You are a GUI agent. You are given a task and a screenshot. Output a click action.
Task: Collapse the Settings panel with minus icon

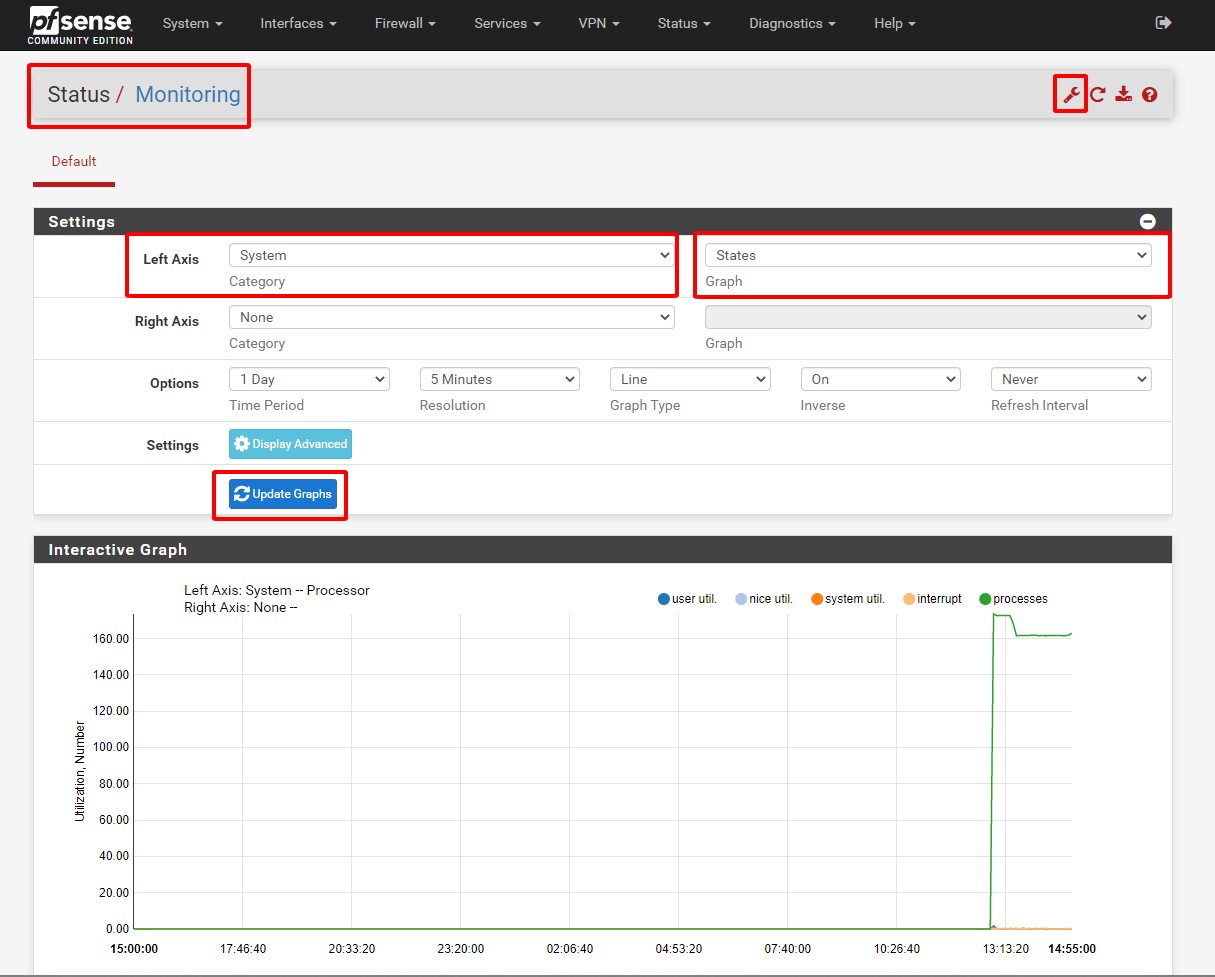[1148, 222]
